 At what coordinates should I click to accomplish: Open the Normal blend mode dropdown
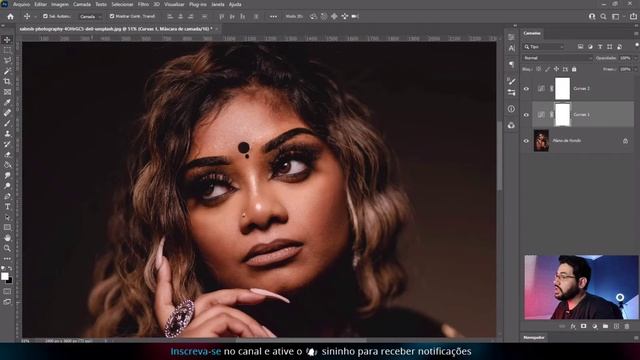click(x=558, y=58)
